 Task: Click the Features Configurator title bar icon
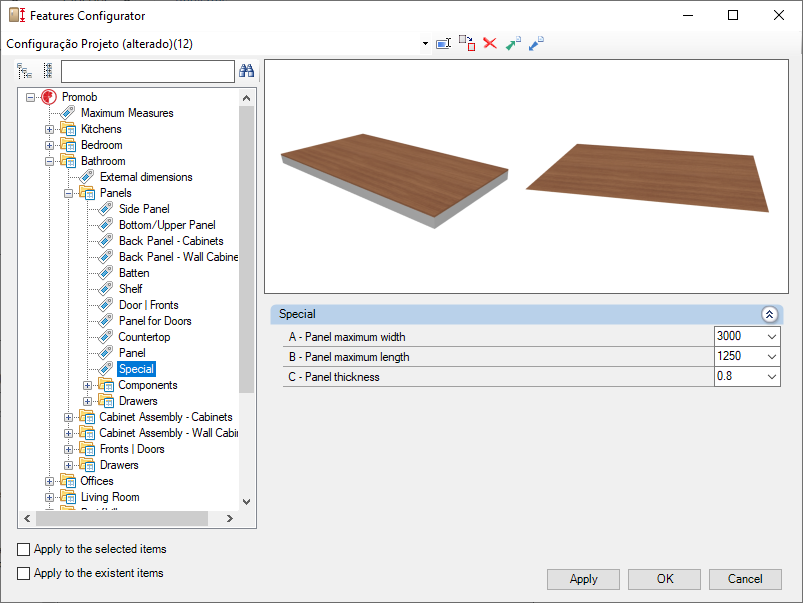pos(17,15)
